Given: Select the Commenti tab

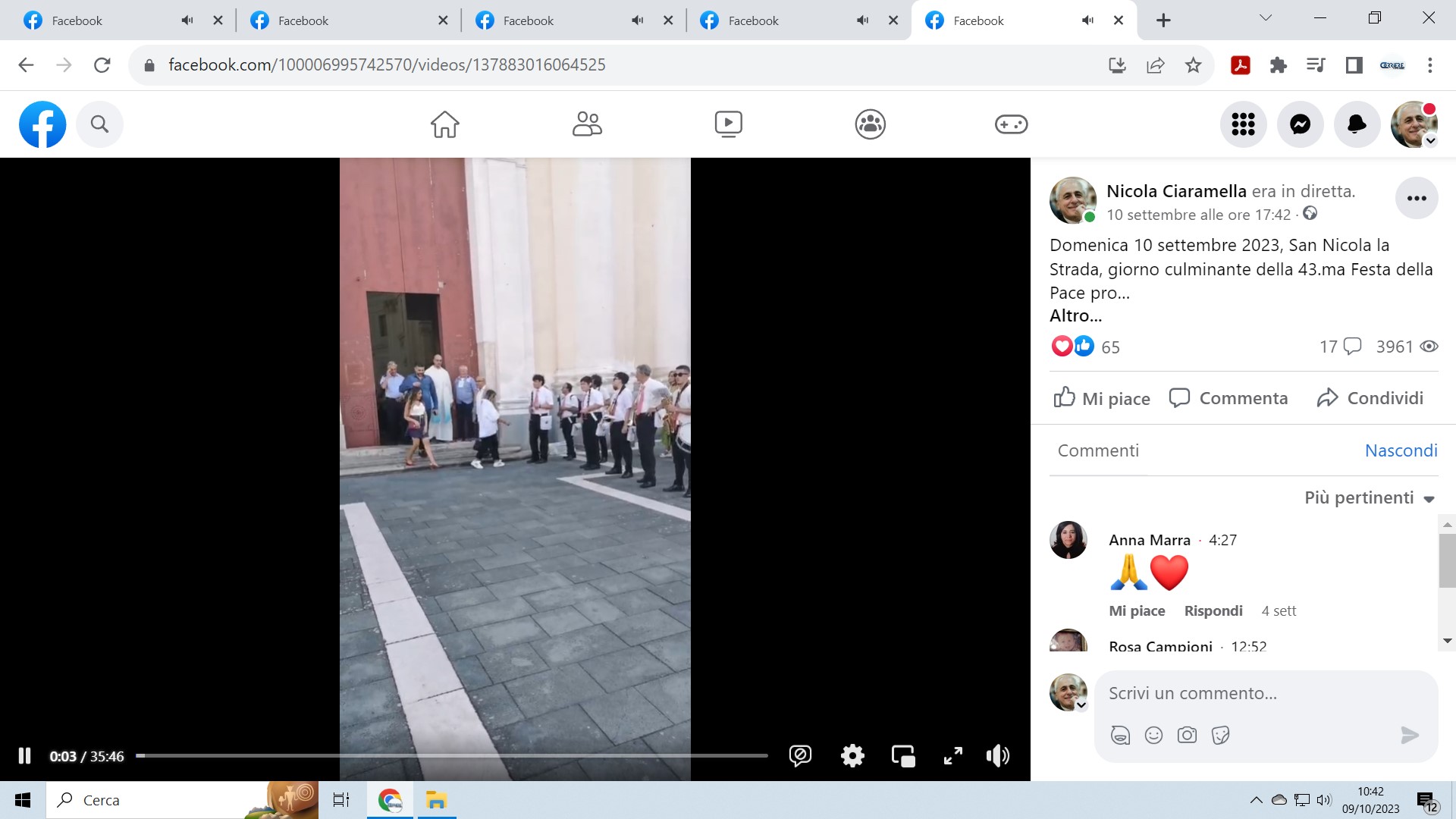Looking at the screenshot, I should [x=1098, y=450].
